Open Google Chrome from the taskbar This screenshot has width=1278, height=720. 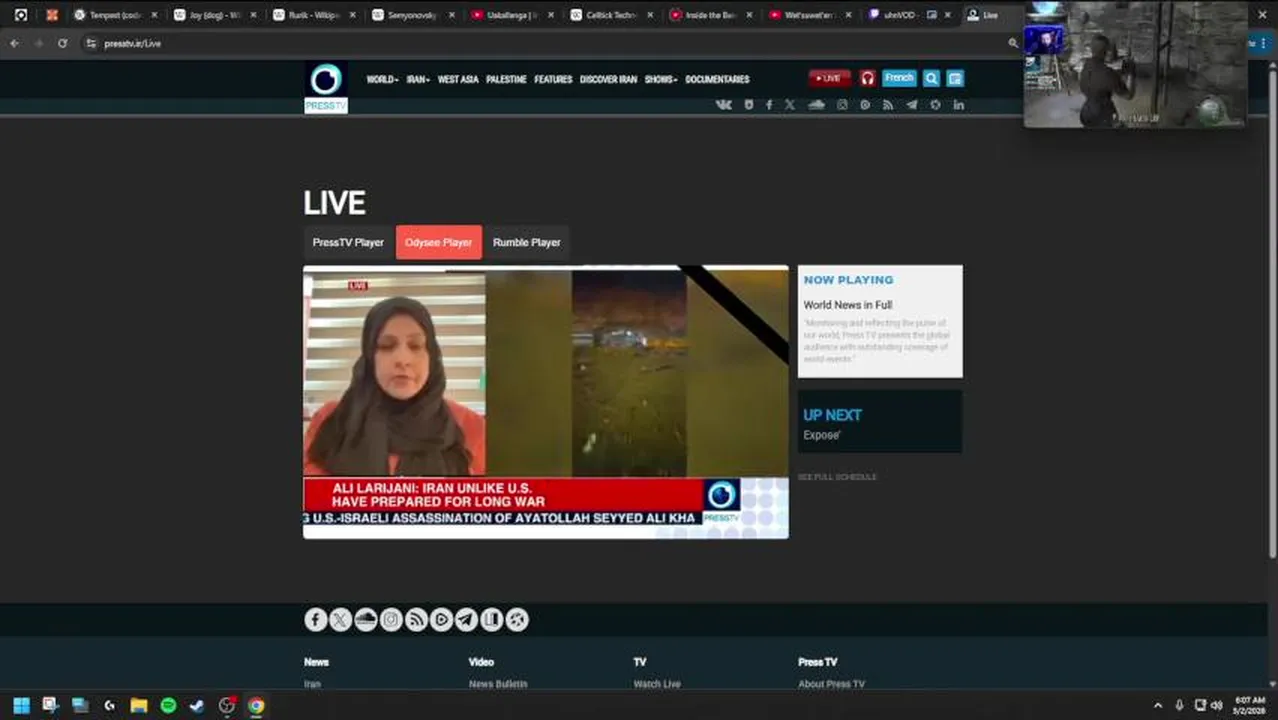(256, 705)
